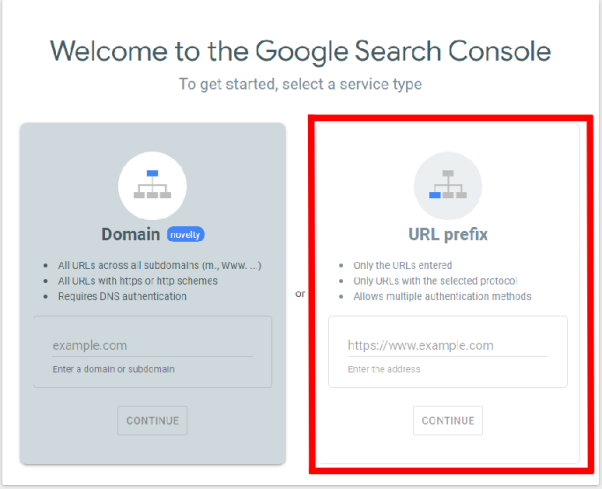Click 'Allows multiple authentication methods' text
Screen dimensions: 602x489
tap(442, 296)
